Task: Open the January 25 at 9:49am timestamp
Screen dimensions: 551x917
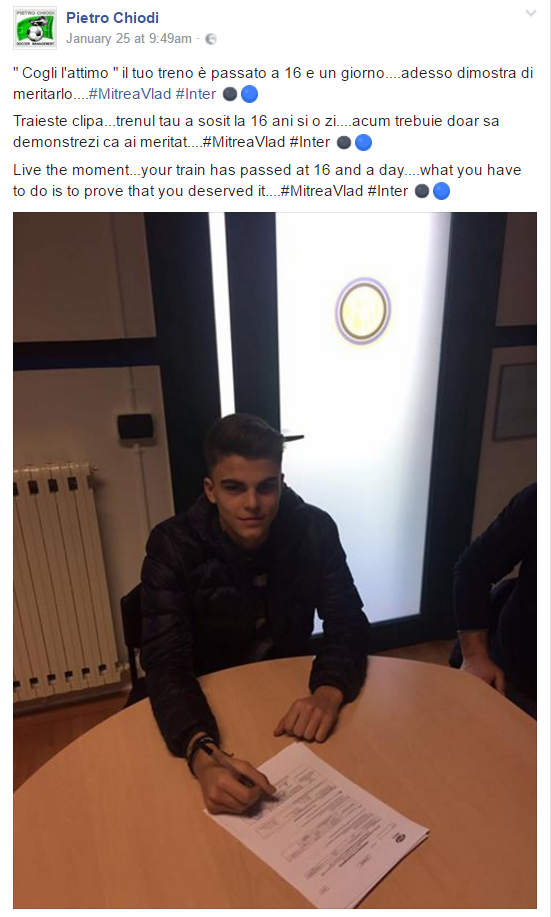Action: 129,39
